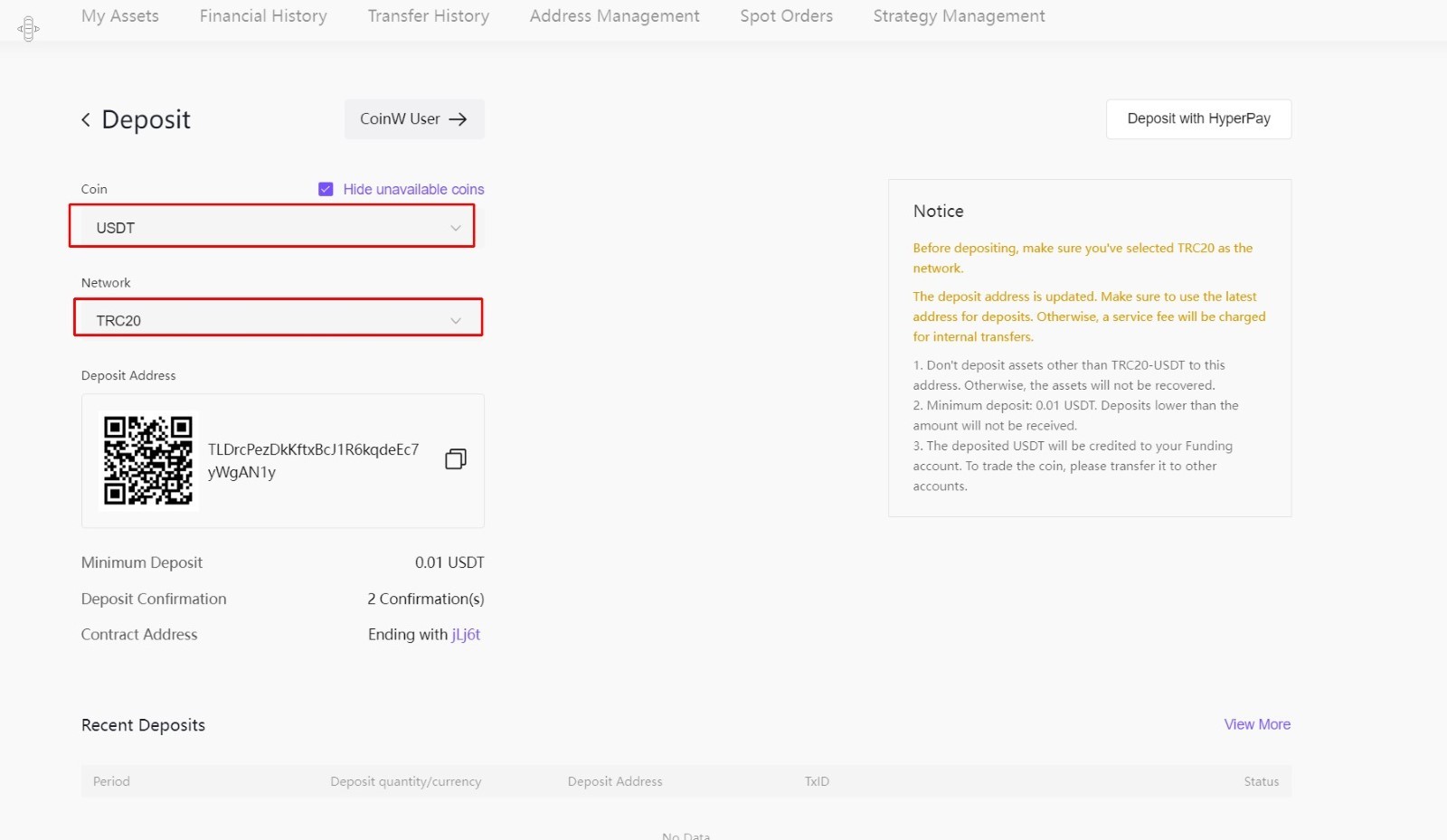Switch to Transfer History tab
Image resolution: width=1447 pixels, height=840 pixels.
pos(428,16)
